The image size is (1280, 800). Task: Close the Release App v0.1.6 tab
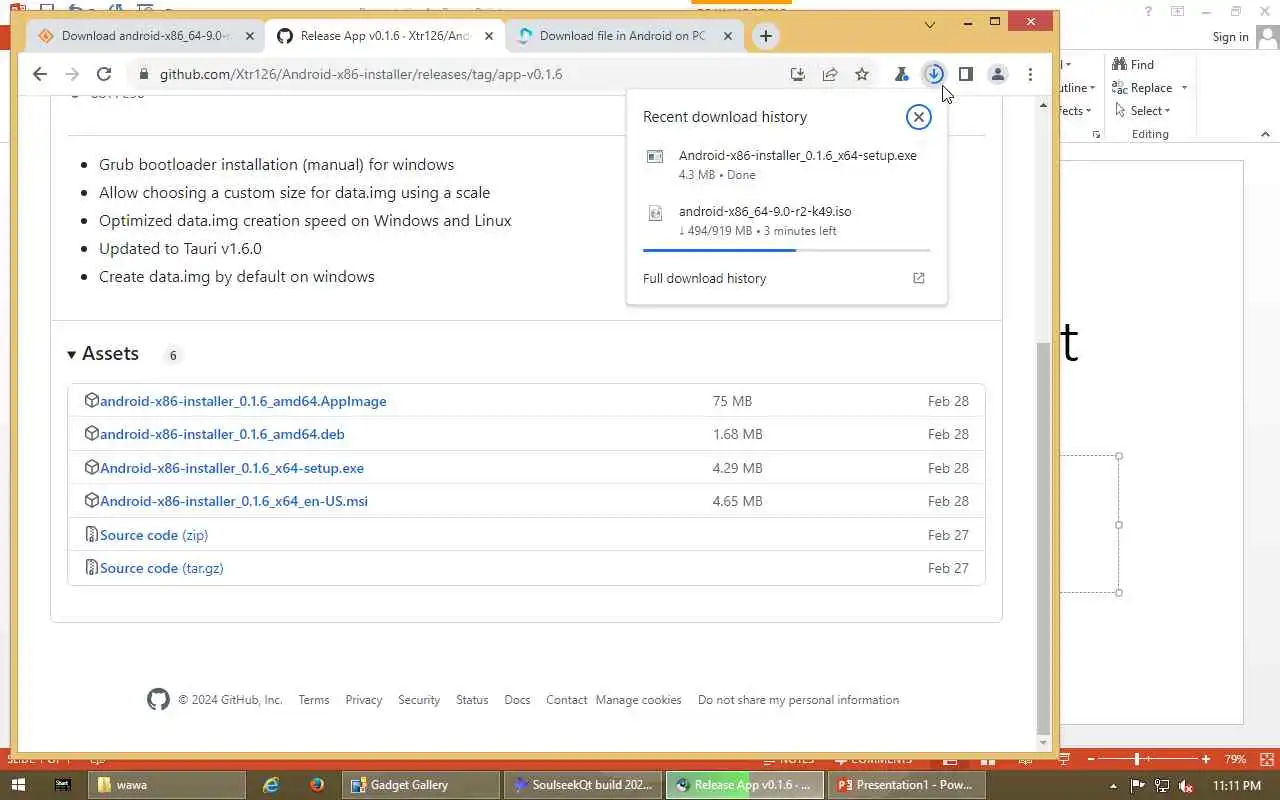click(x=489, y=36)
